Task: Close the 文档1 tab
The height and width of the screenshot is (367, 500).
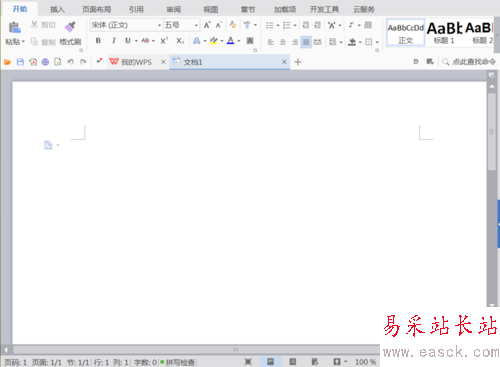Action: [x=284, y=62]
